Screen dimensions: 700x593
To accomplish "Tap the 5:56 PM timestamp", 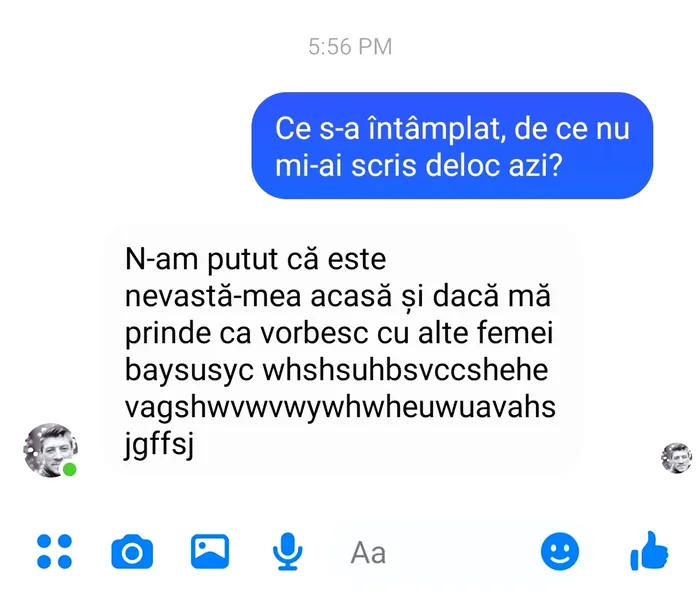I will click(x=350, y=47).
